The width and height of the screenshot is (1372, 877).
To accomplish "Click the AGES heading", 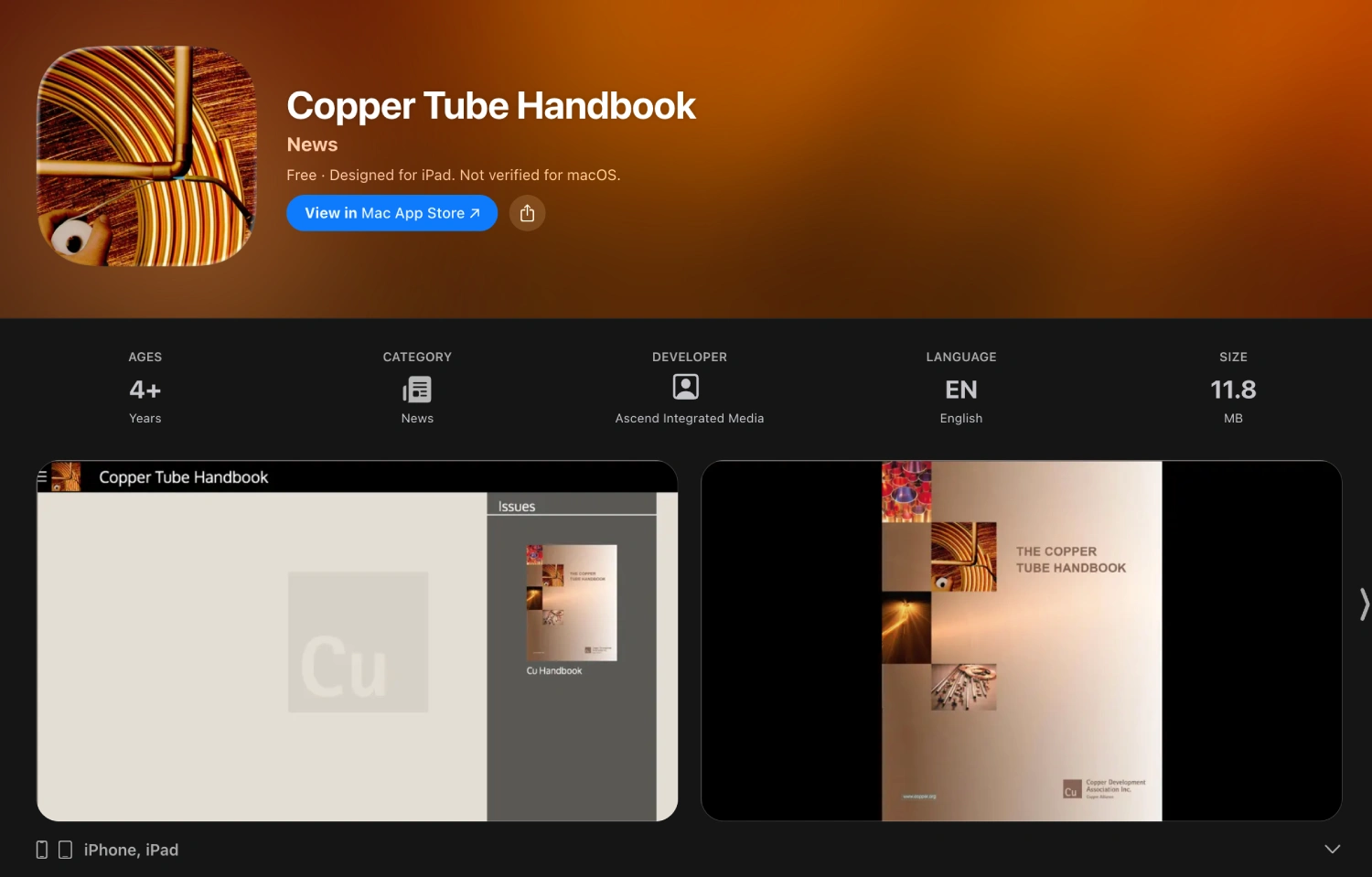I will click(x=145, y=357).
